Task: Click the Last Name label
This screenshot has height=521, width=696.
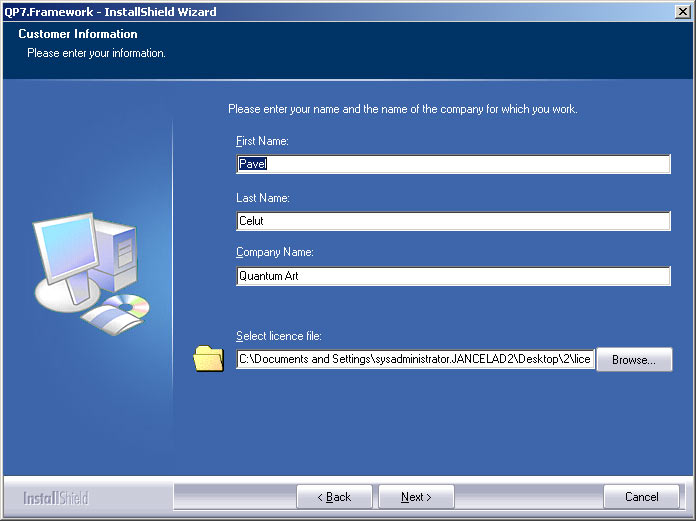Action: point(263,198)
